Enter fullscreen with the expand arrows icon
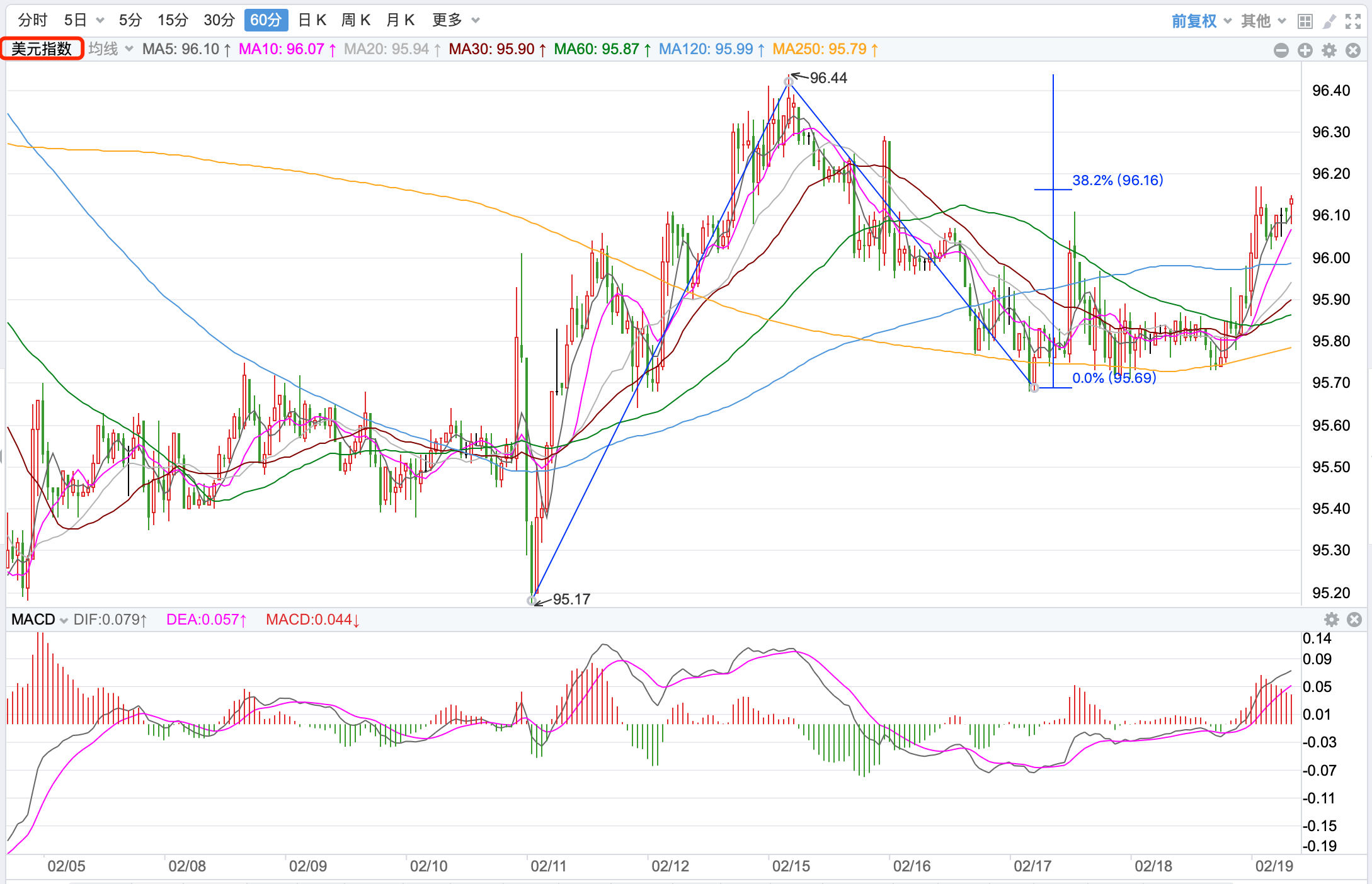Viewport: 1372px width, 884px height. [x=1353, y=21]
